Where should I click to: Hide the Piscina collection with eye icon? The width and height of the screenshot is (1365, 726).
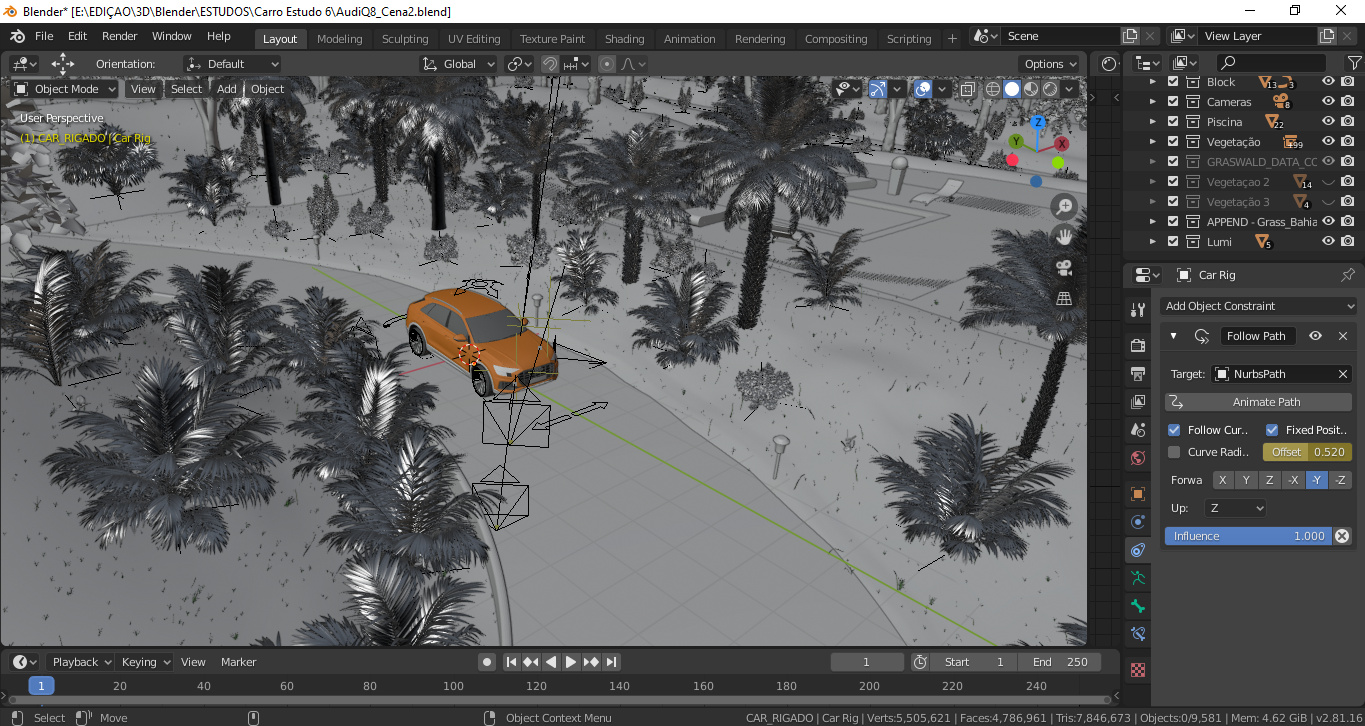click(x=1328, y=122)
